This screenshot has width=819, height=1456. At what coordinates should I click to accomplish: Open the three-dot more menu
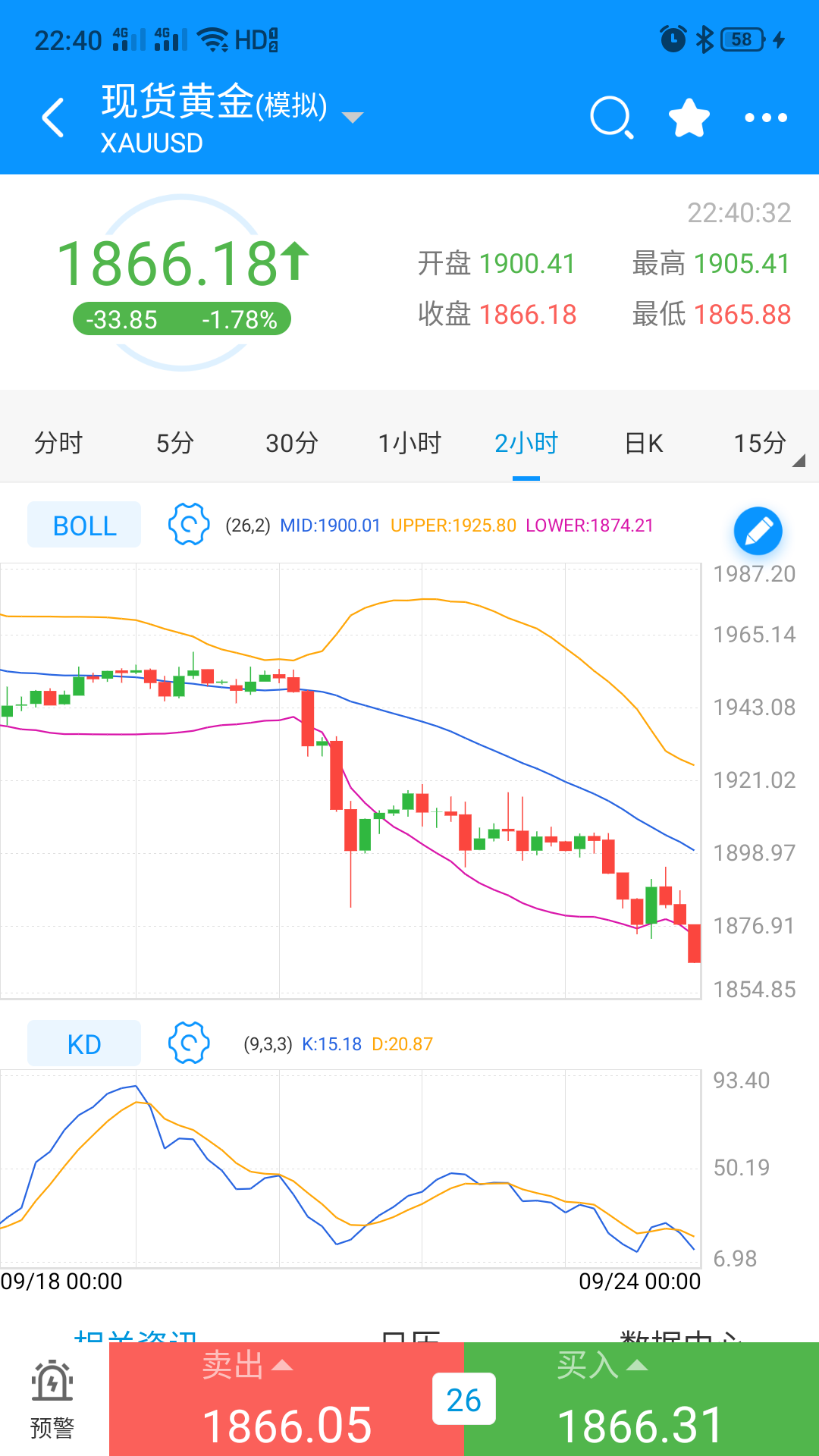(766, 118)
